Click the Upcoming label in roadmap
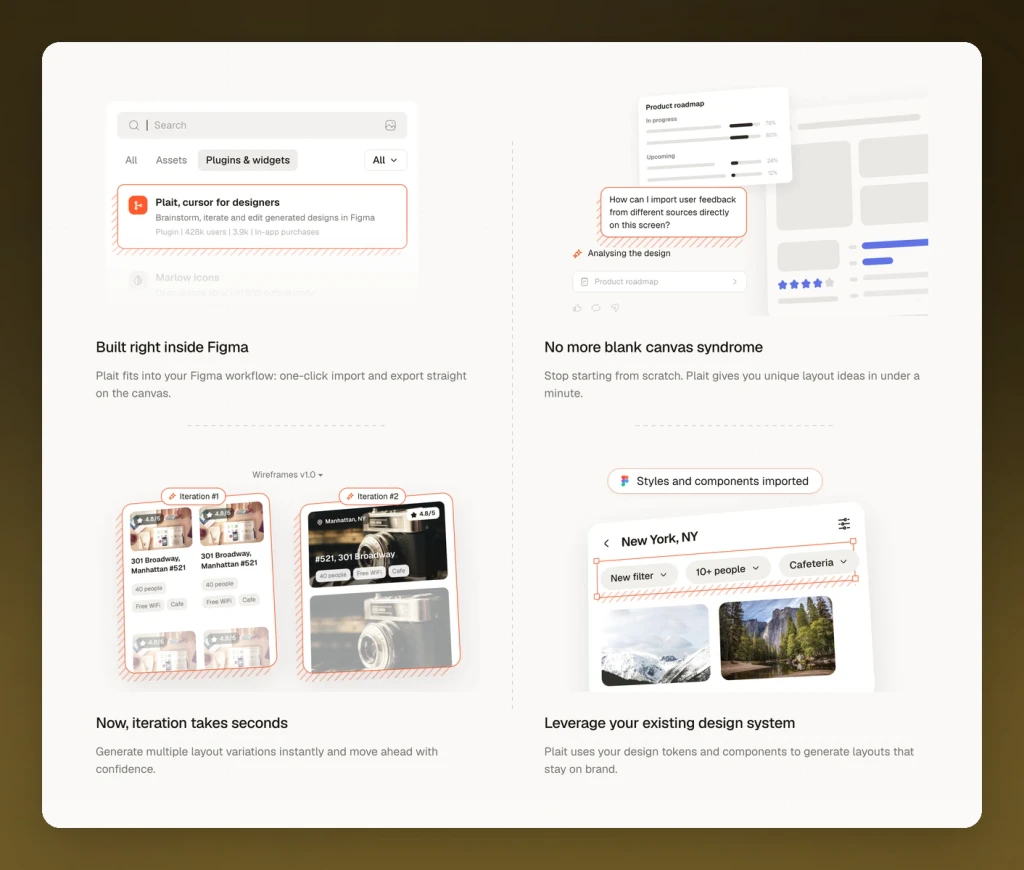 click(660, 157)
